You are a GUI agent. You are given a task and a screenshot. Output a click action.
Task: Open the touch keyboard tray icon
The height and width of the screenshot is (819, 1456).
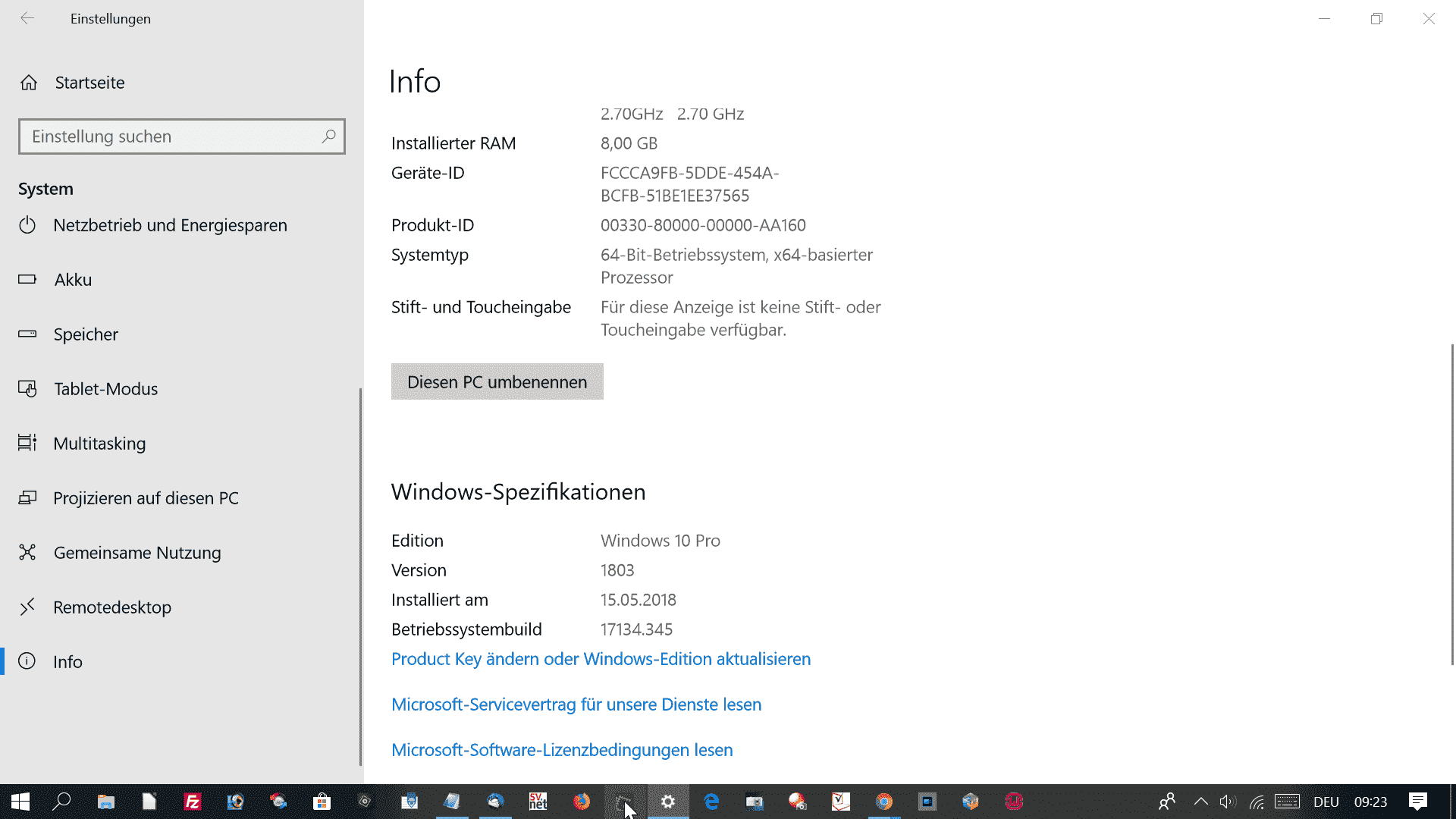[x=1288, y=802]
